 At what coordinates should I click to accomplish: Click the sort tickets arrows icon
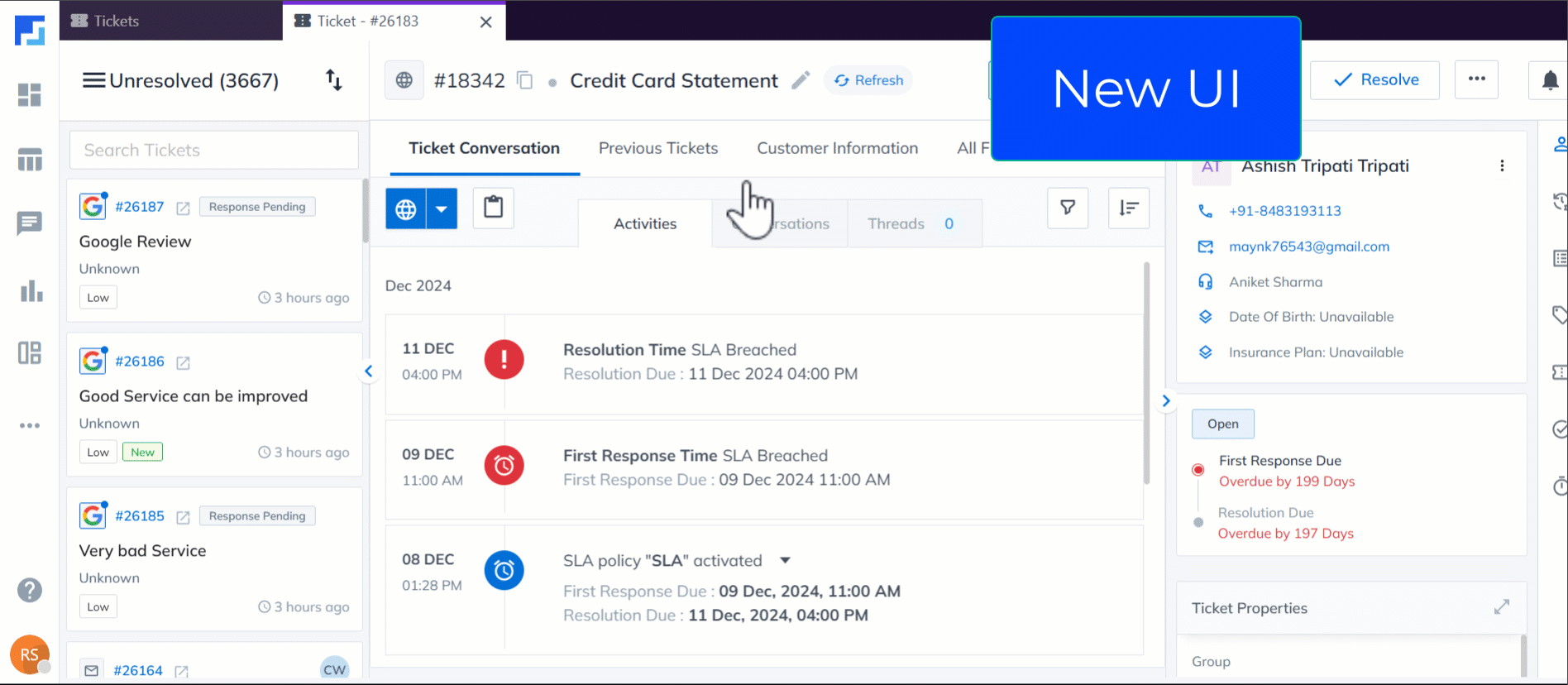[x=333, y=80]
